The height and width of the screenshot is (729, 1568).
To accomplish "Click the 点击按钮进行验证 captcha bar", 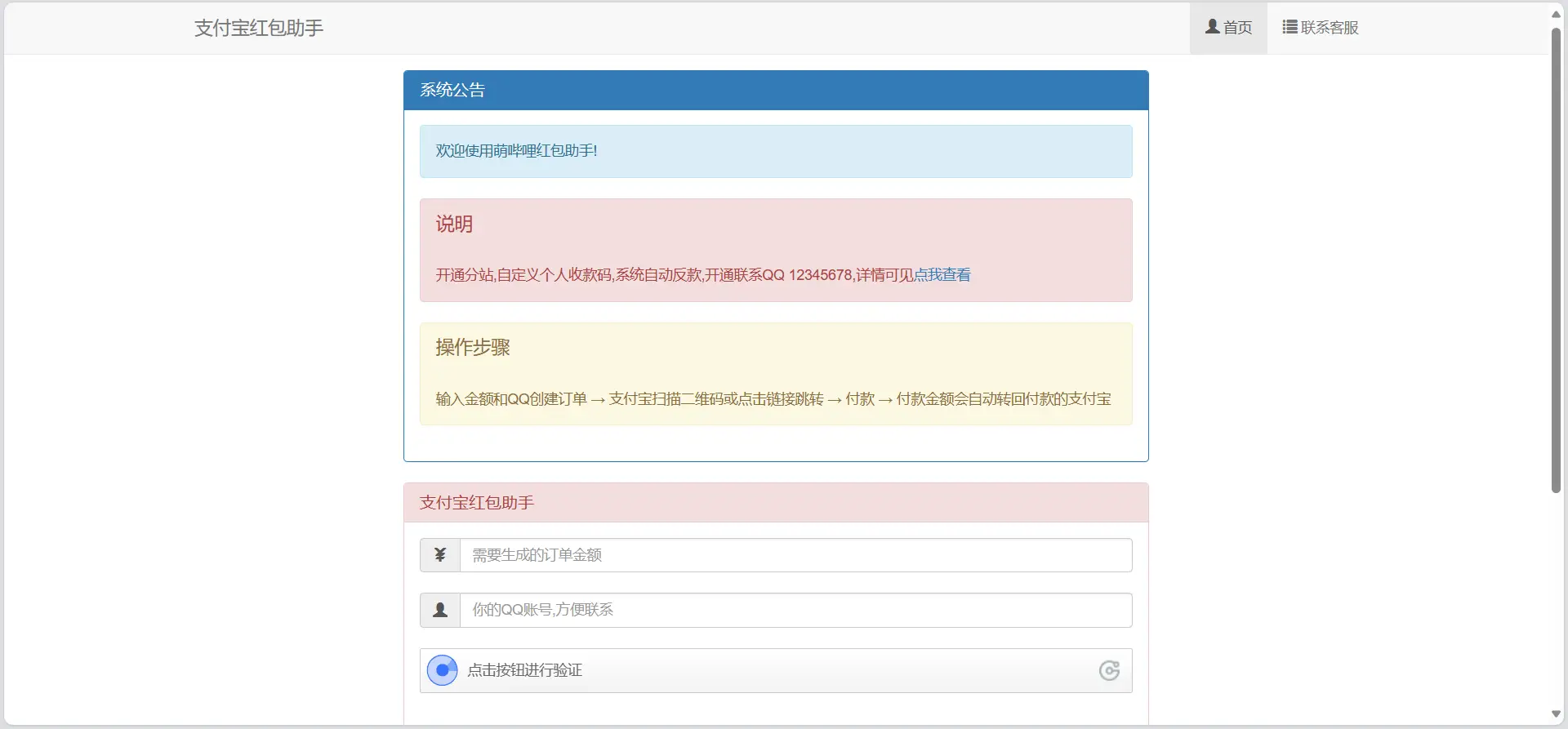I will pyautogui.click(x=776, y=670).
